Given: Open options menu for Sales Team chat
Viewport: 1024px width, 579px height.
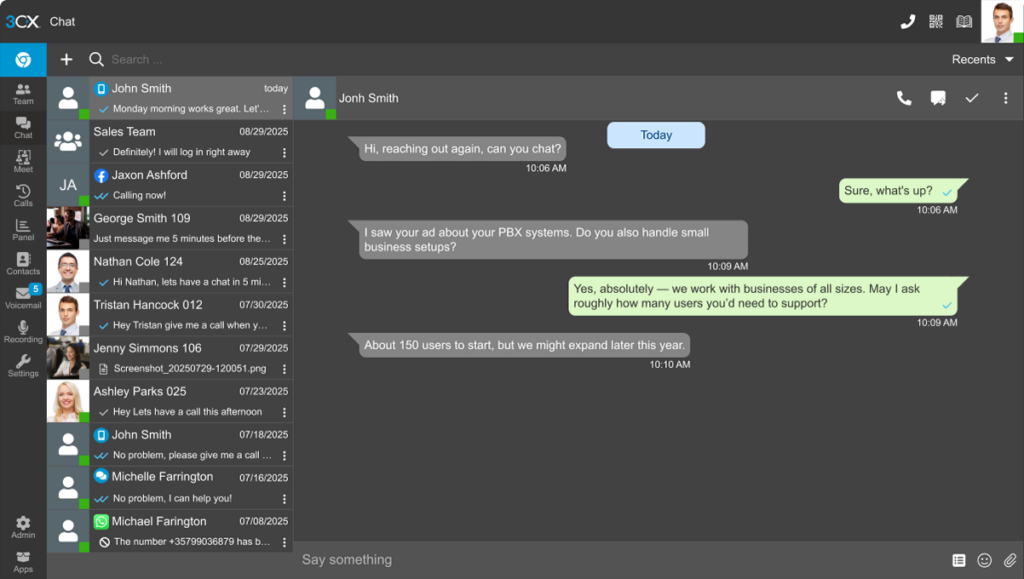Looking at the screenshot, I should (284, 153).
